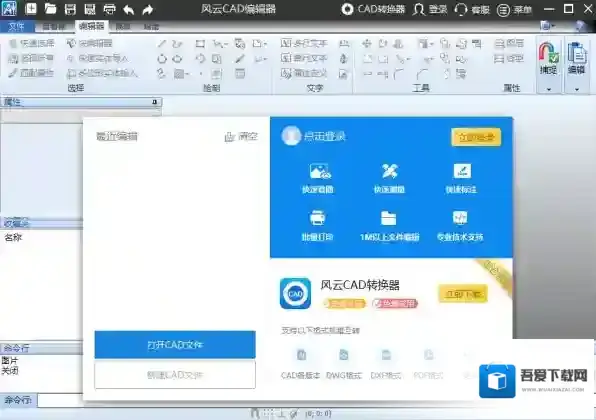Click the DWG格式 format icon
The image size is (596, 420).
[x=344, y=355]
